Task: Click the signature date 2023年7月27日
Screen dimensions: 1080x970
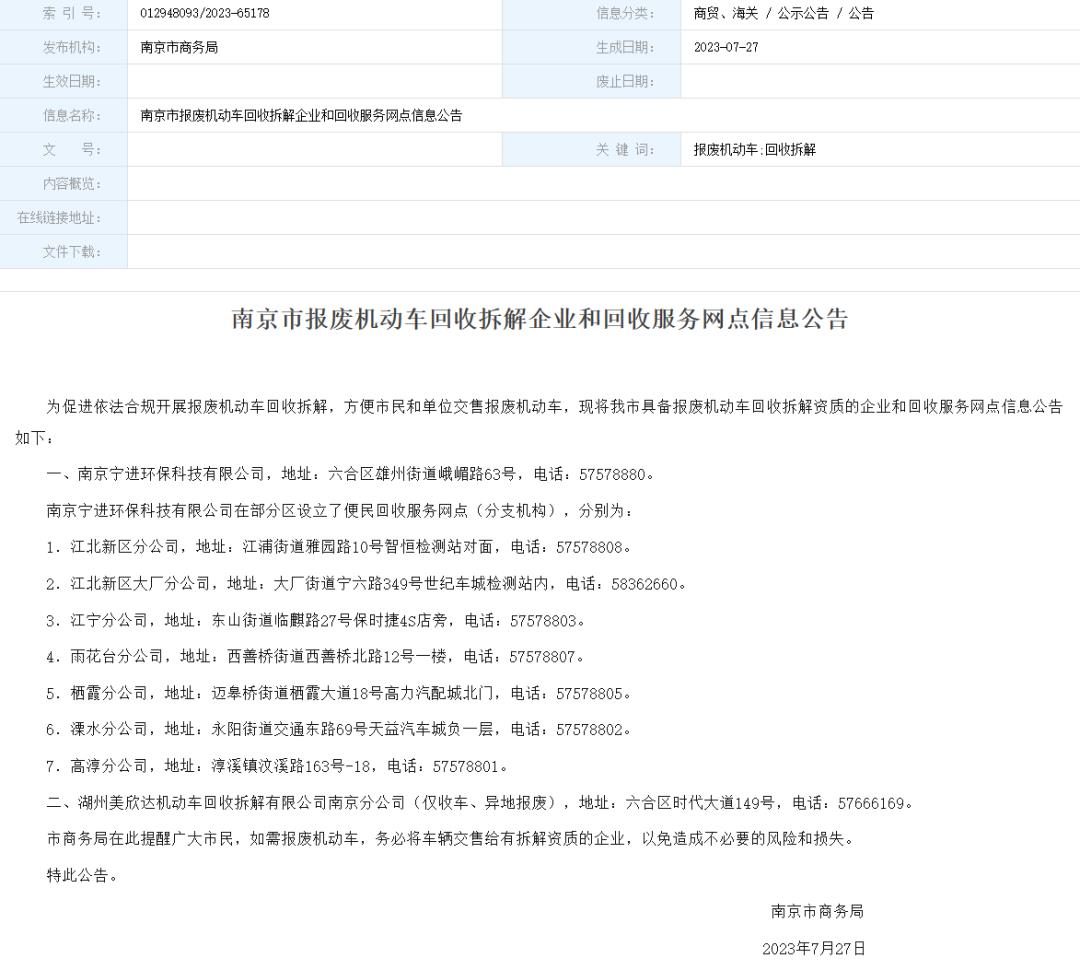Action: pos(814,948)
